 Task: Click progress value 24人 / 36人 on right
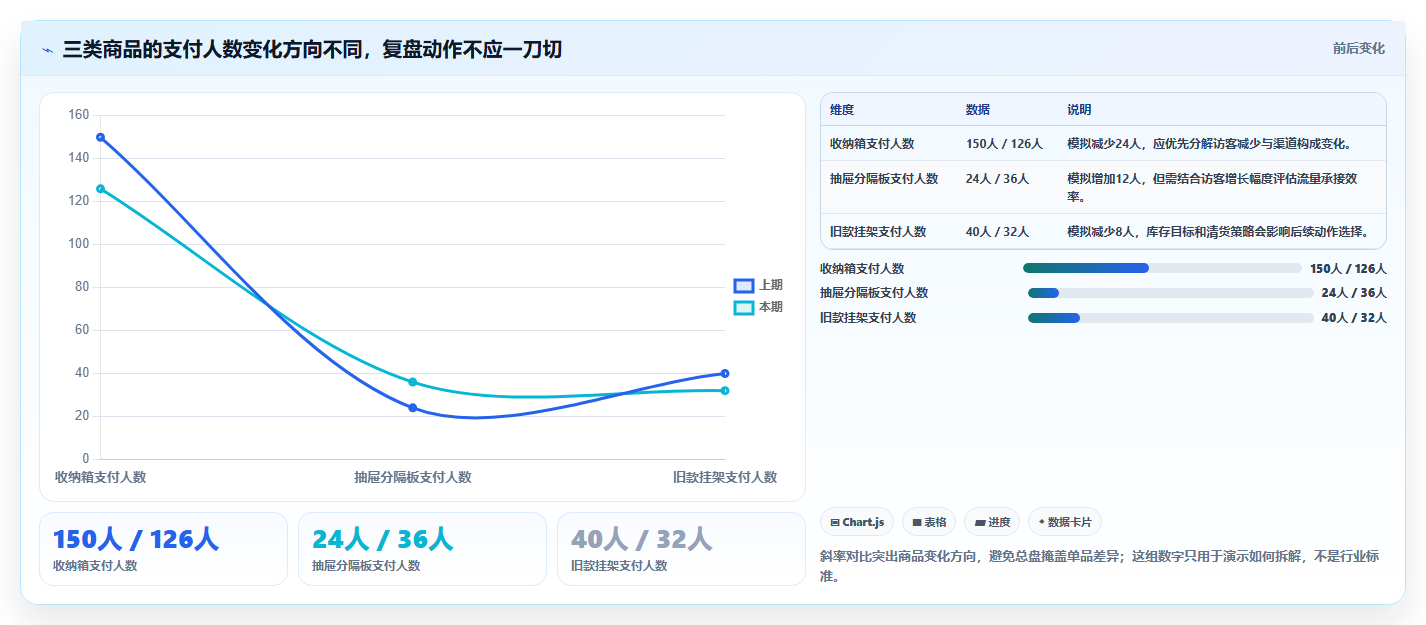pos(1354,293)
